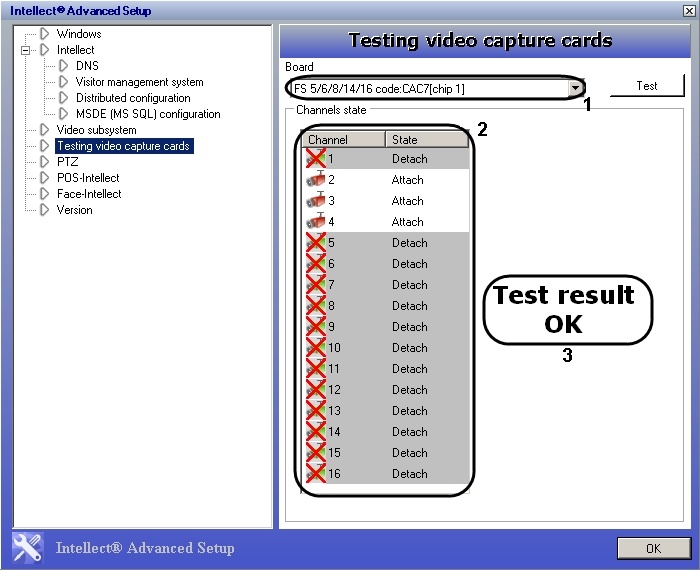
Task: Close the Advanced Setup window
Action: click(689, 11)
